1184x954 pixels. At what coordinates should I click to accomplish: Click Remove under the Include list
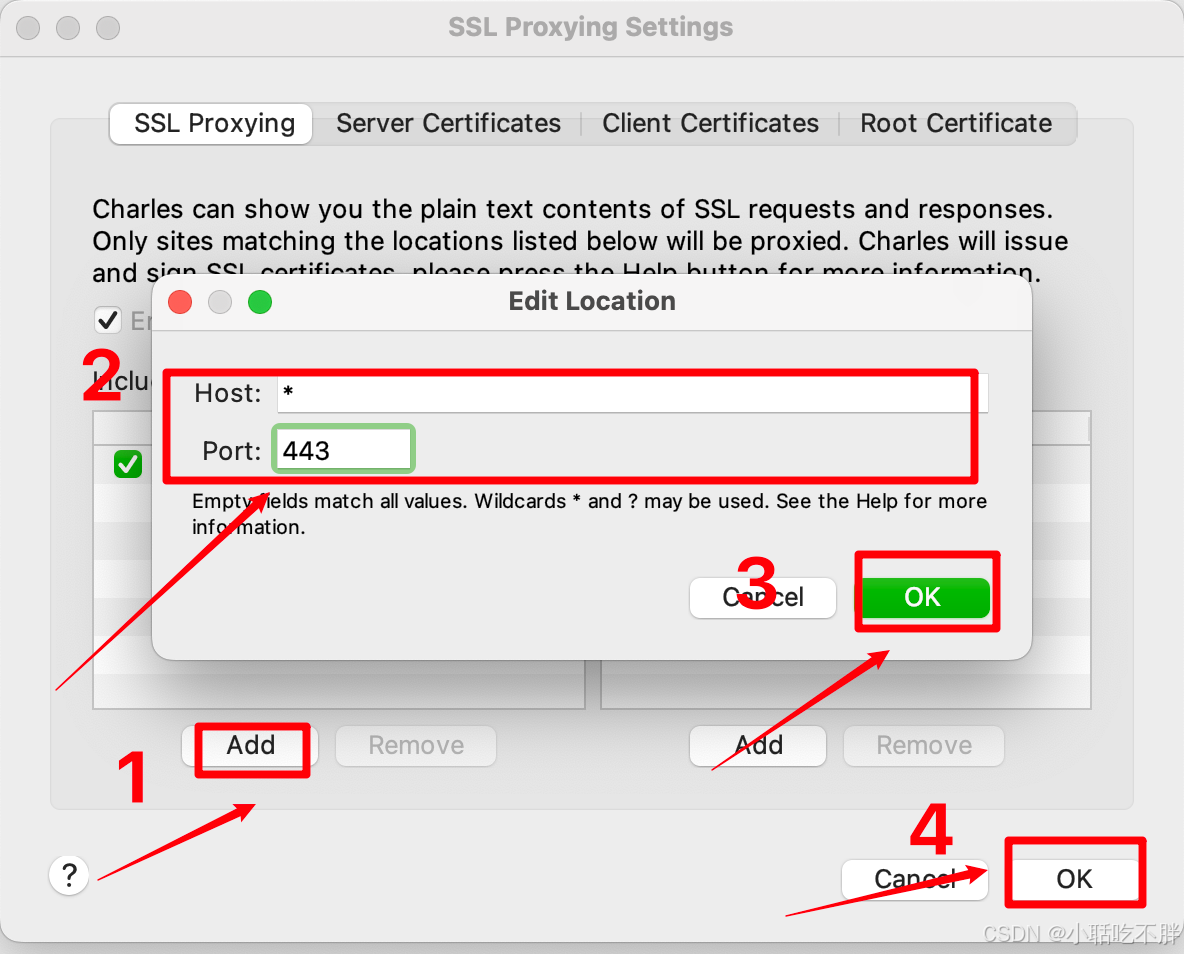[416, 746]
